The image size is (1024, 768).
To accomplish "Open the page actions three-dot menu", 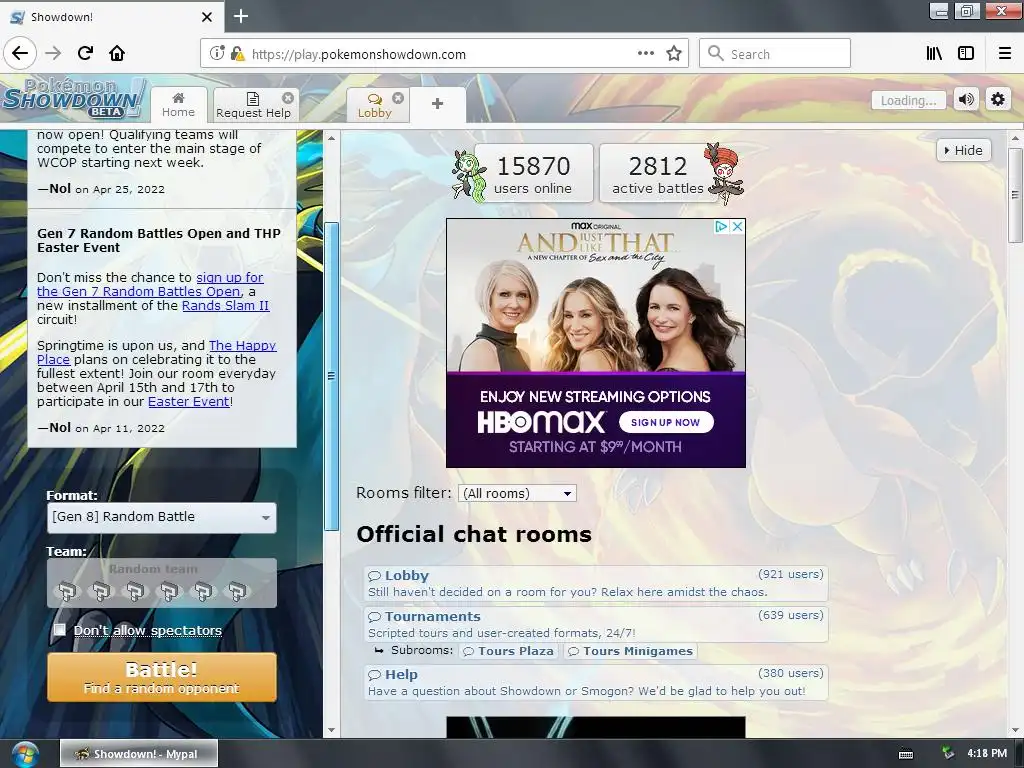I will tap(645, 54).
